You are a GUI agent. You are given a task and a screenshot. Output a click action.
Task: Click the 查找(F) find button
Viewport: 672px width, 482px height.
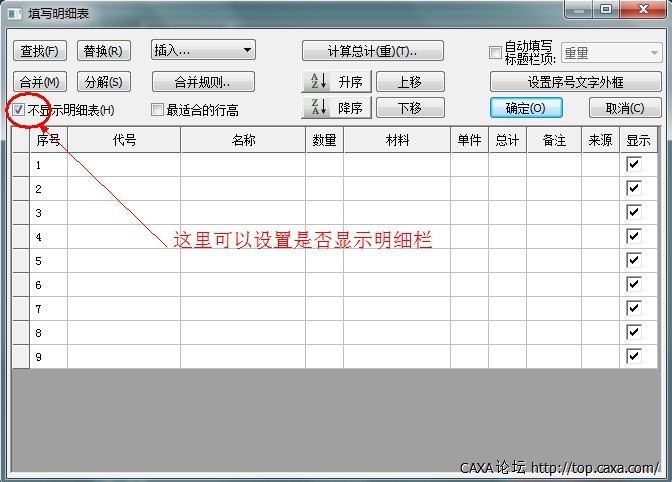click(39, 51)
